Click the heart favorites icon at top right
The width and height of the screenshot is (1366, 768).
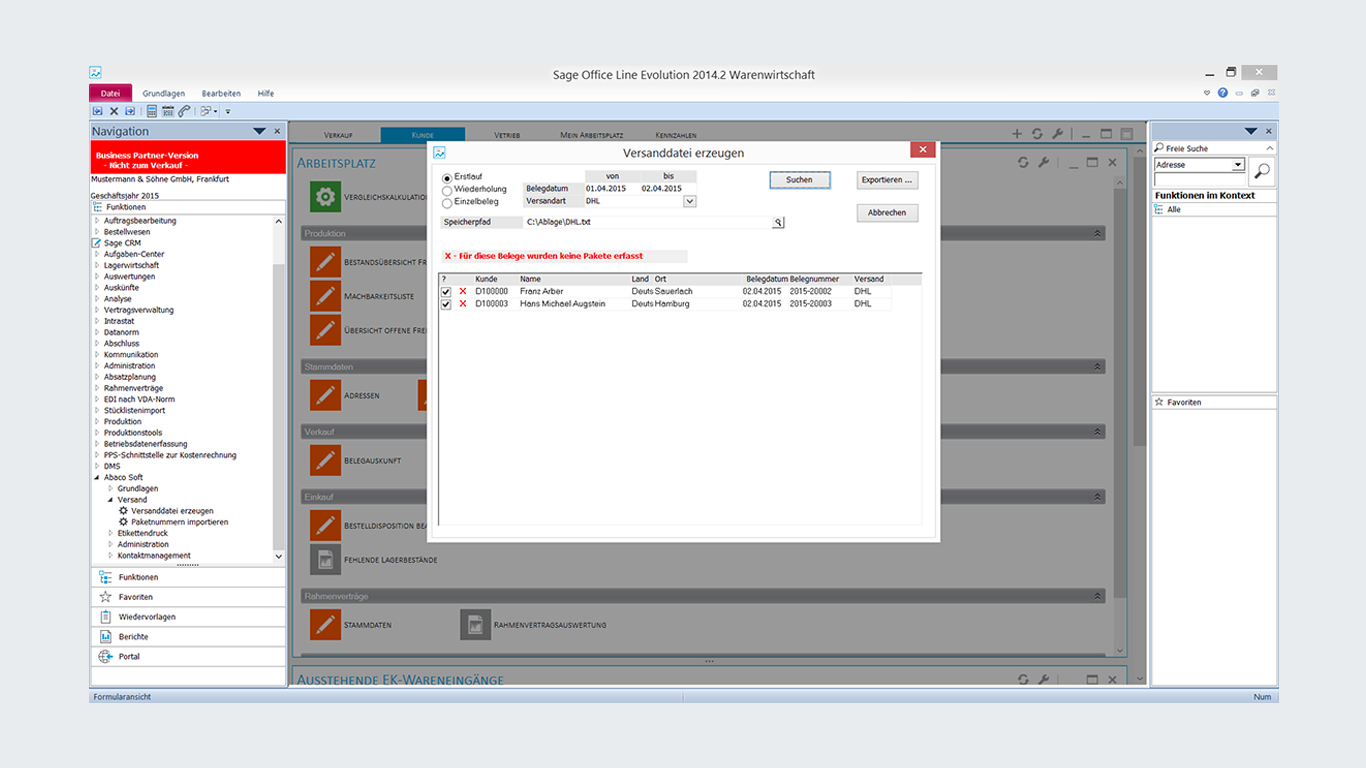click(x=1207, y=93)
